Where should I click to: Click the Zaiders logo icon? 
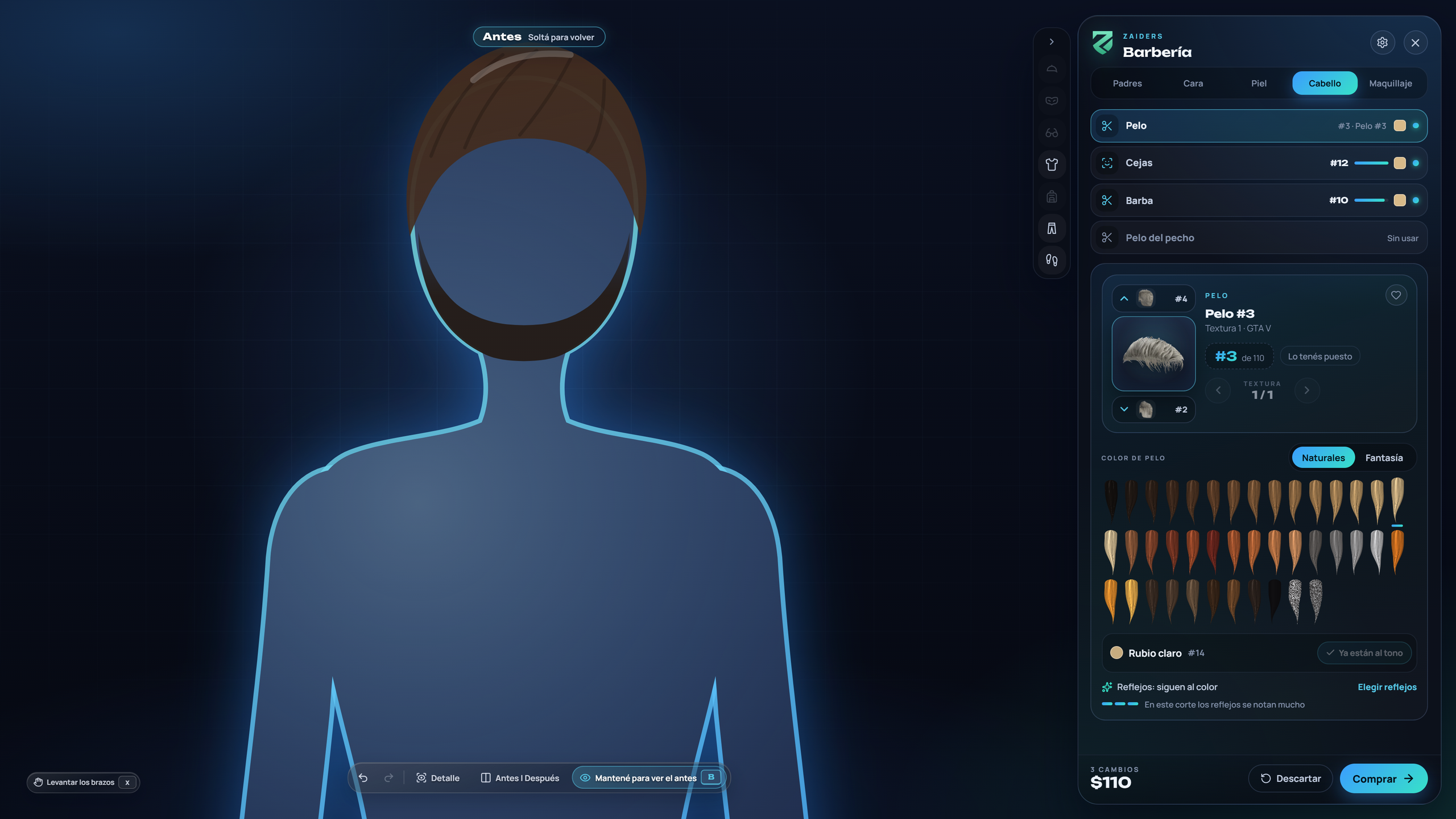[x=1102, y=43]
